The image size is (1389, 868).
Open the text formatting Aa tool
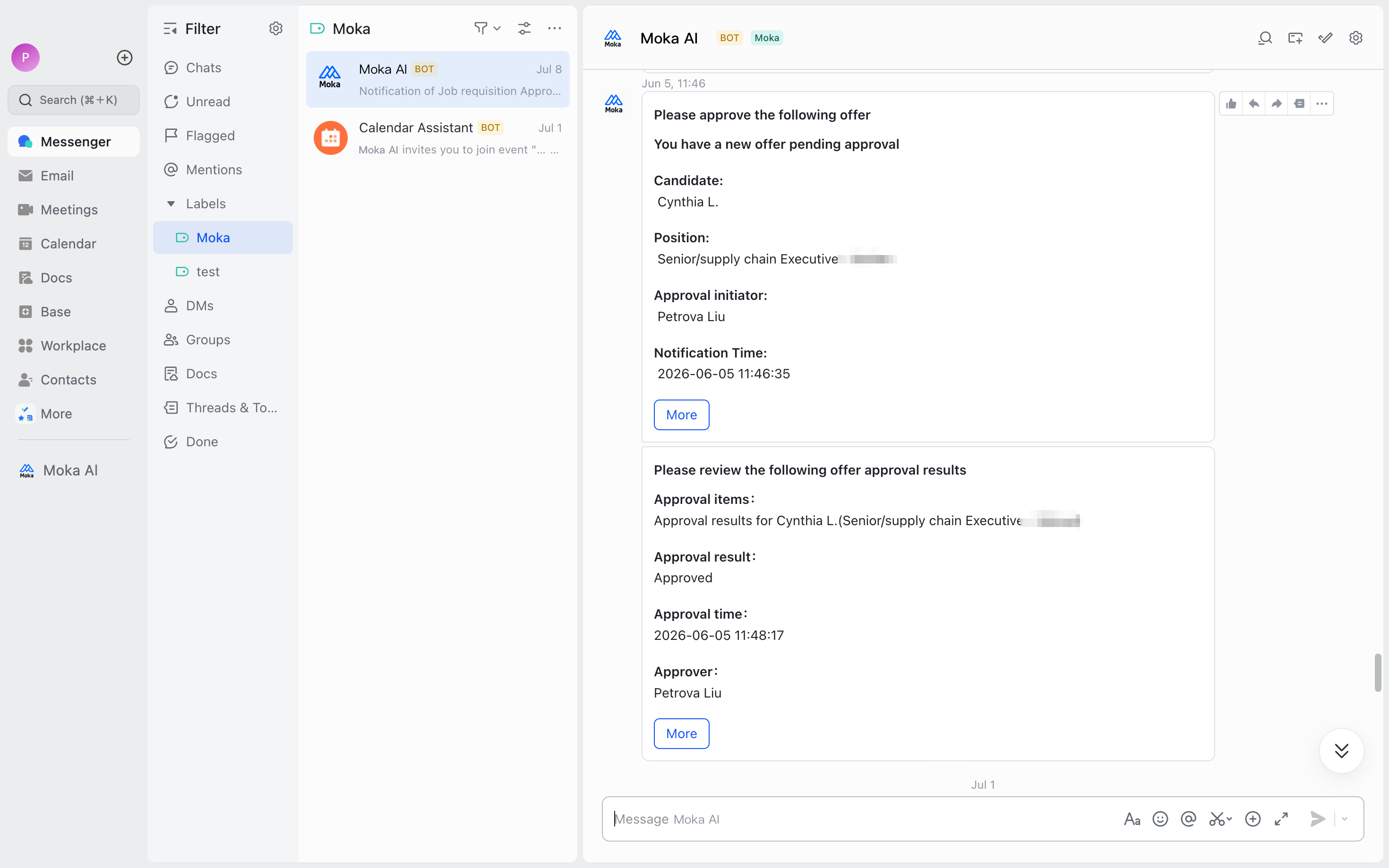(1132, 819)
